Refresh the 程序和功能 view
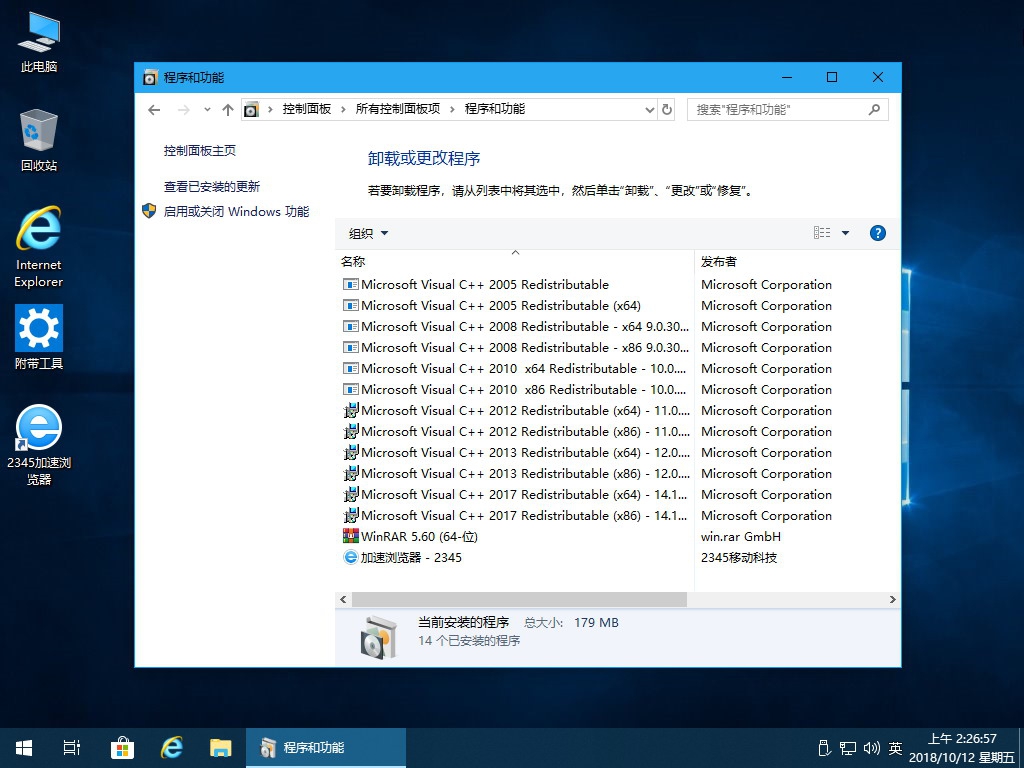This screenshot has height=768, width=1024. click(667, 110)
